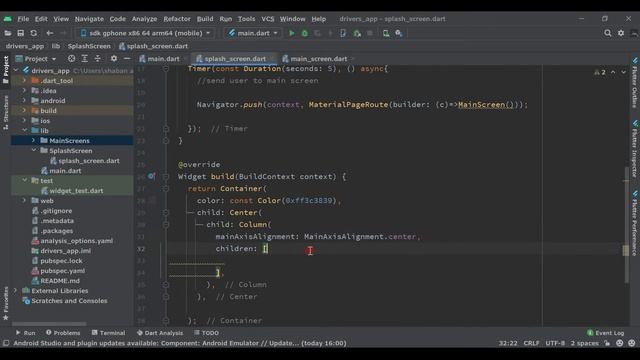Click the SplashScreen breadcrumb
This screenshot has width=640, height=360.
[x=89, y=46]
